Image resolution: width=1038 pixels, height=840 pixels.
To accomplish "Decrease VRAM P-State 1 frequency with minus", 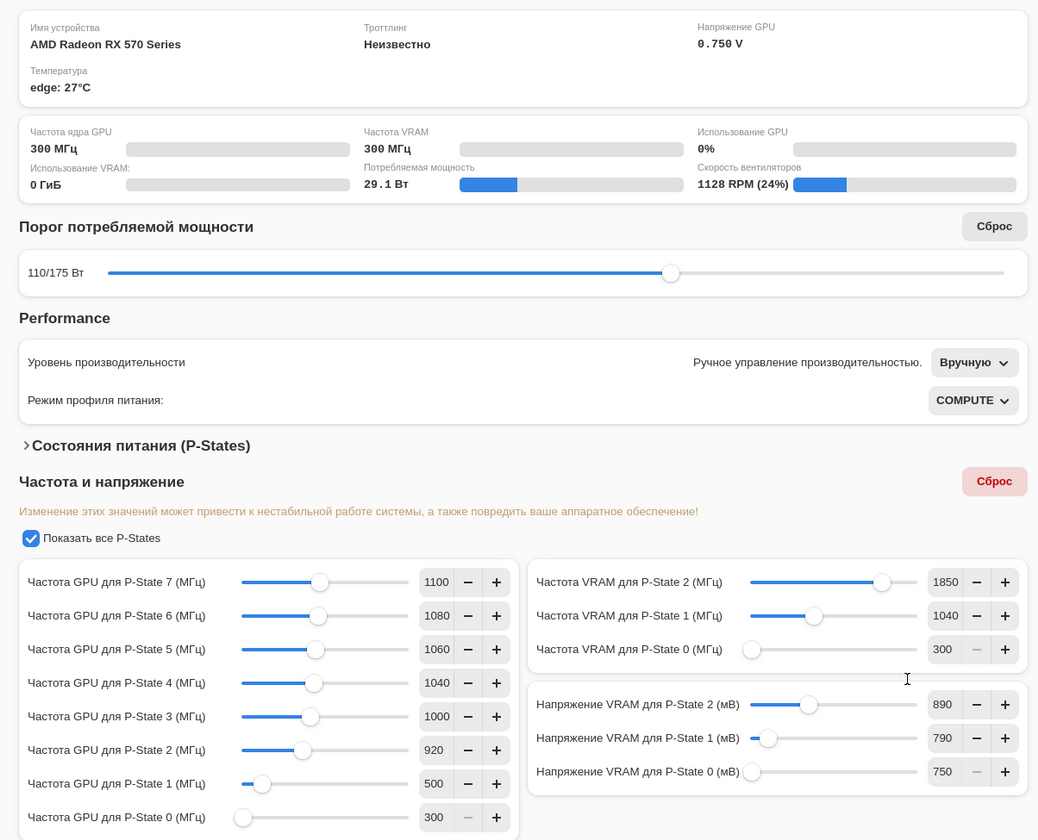I will pyautogui.click(x=976, y=616).
